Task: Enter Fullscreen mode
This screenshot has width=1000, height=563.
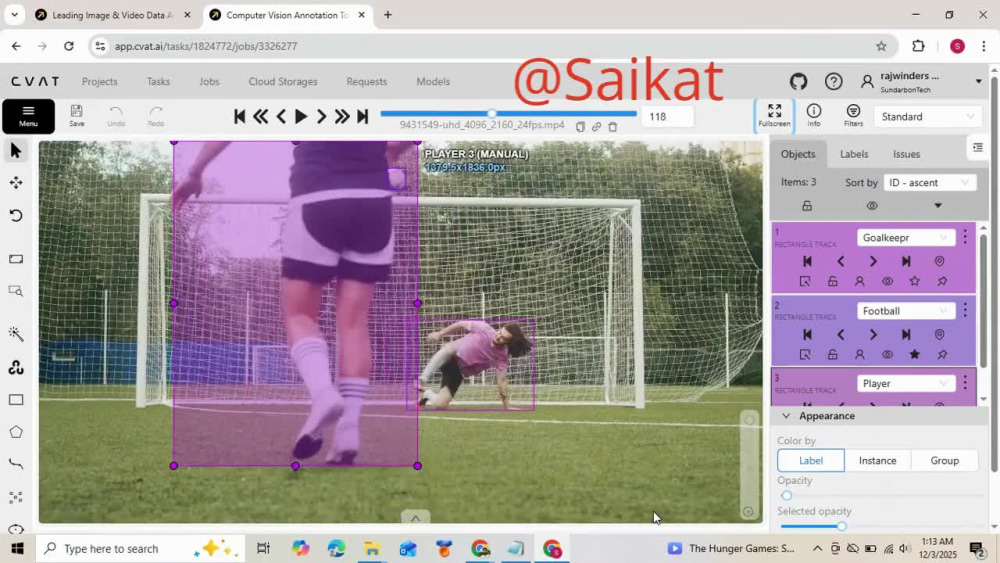Action: coord(774,115)
